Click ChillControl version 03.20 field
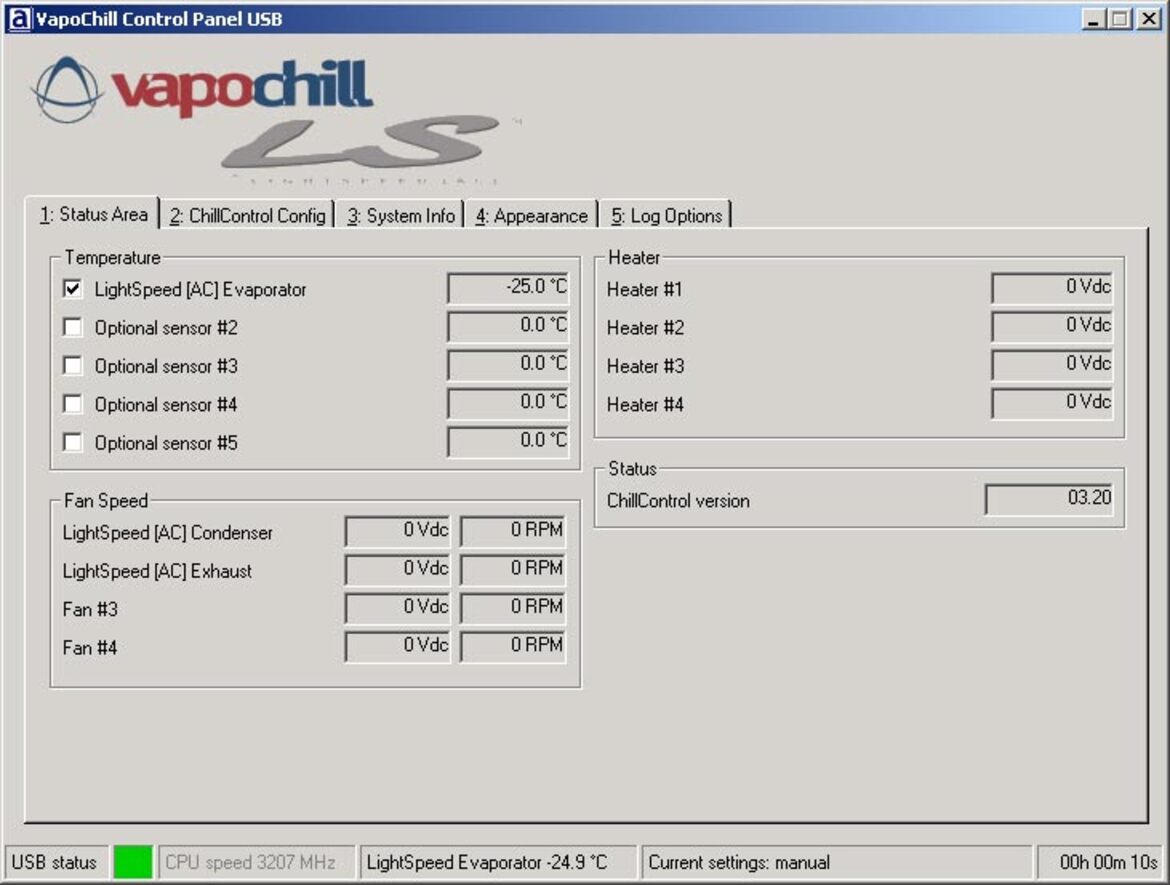This screenshot has width=1170, height=885. [1049, 499]
